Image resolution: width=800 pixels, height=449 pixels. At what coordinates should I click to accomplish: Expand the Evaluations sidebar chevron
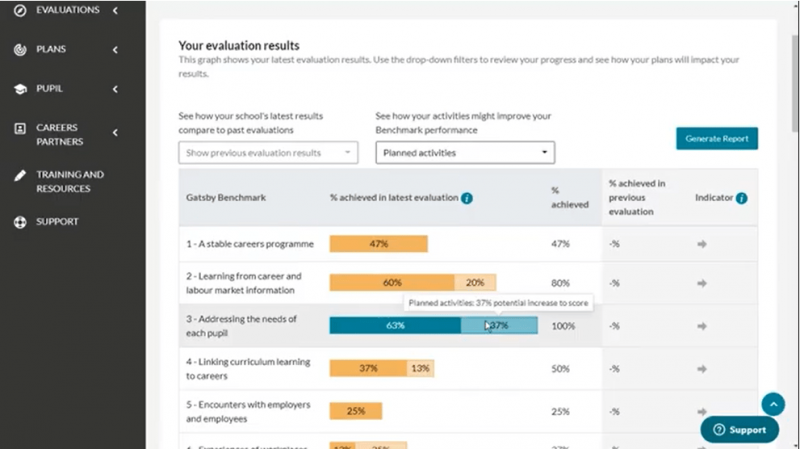pyautogui.click(x=116, y=10)
